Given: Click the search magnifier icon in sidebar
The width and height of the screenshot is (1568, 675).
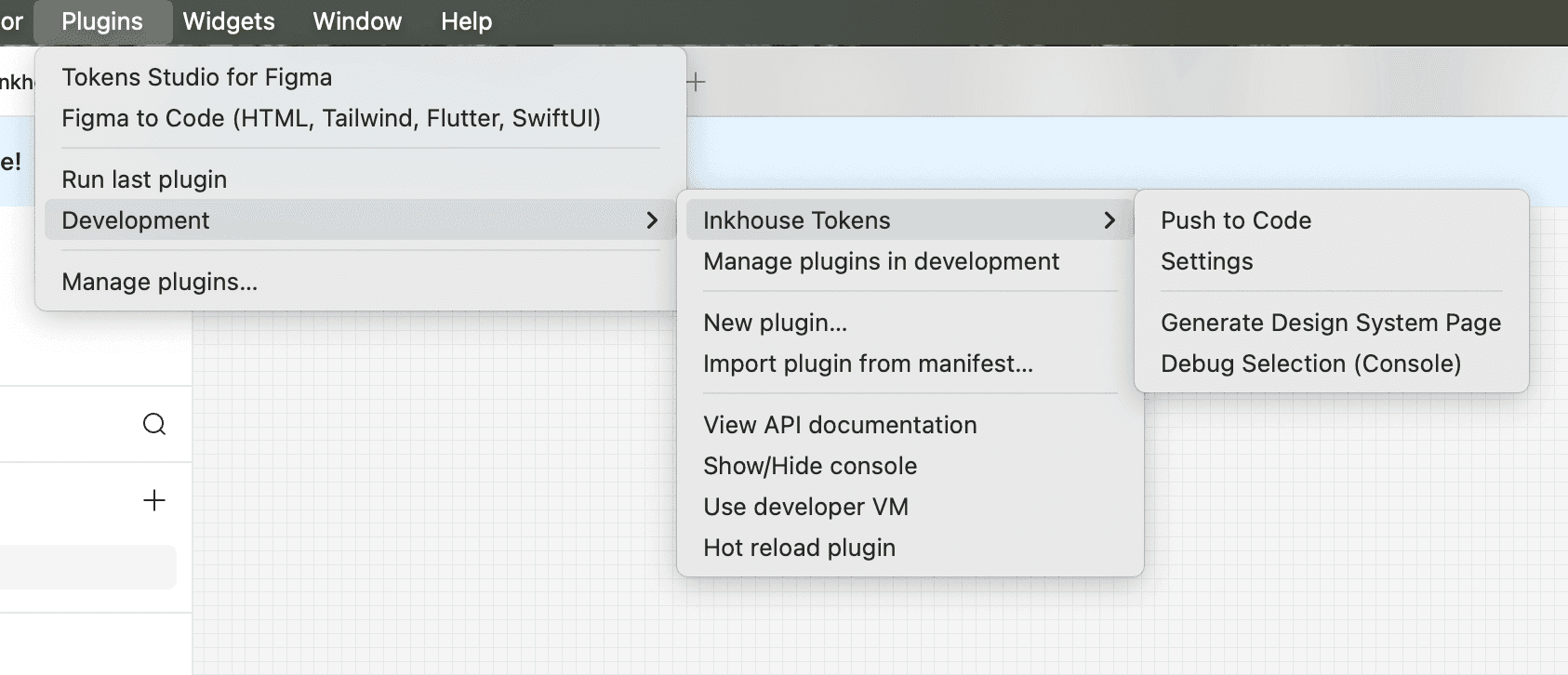Looking at the screenshot, I should [154, 425].
